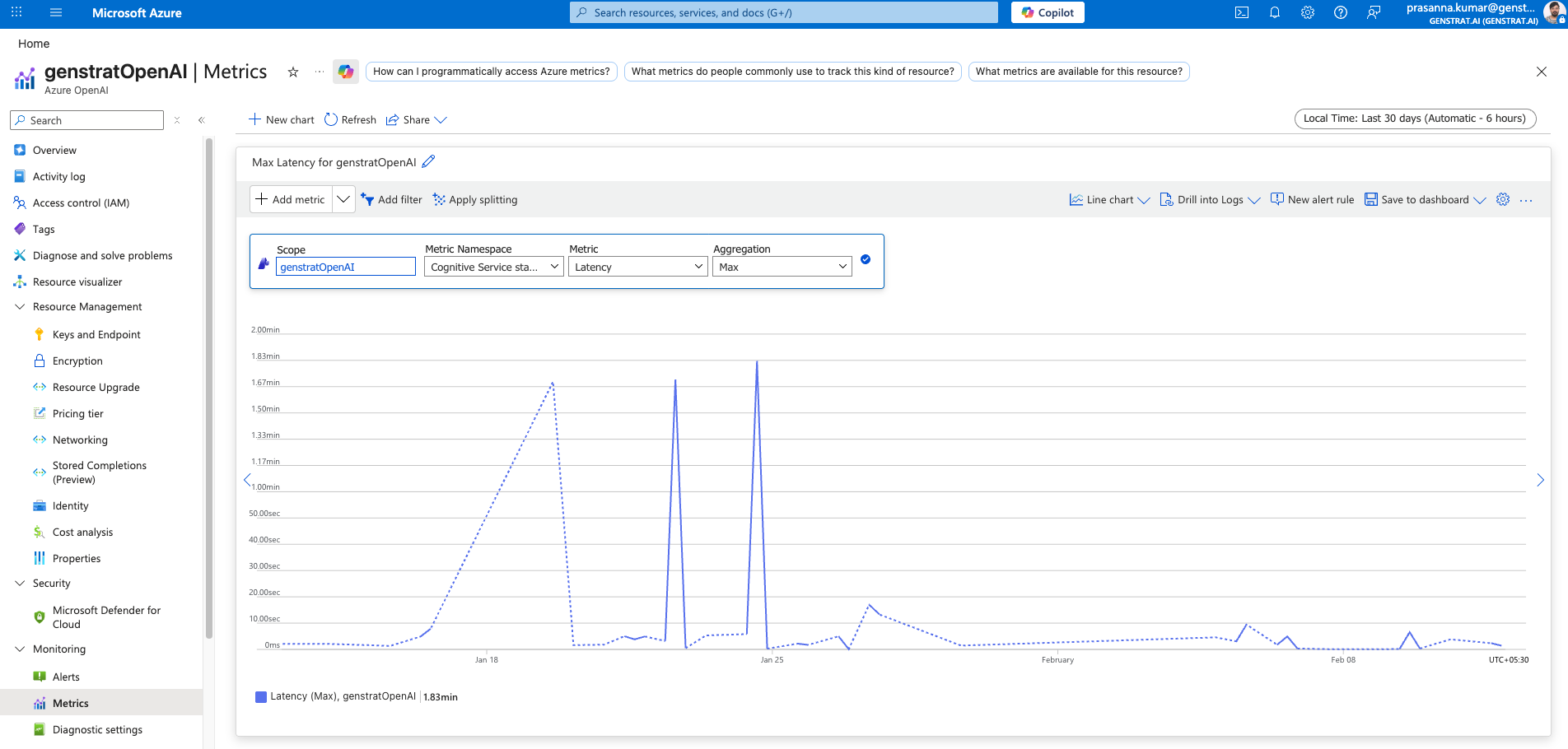This screenshot has width=1568, height=749.
Task: Close the Metrics blade
Action: coord(1542,72)
